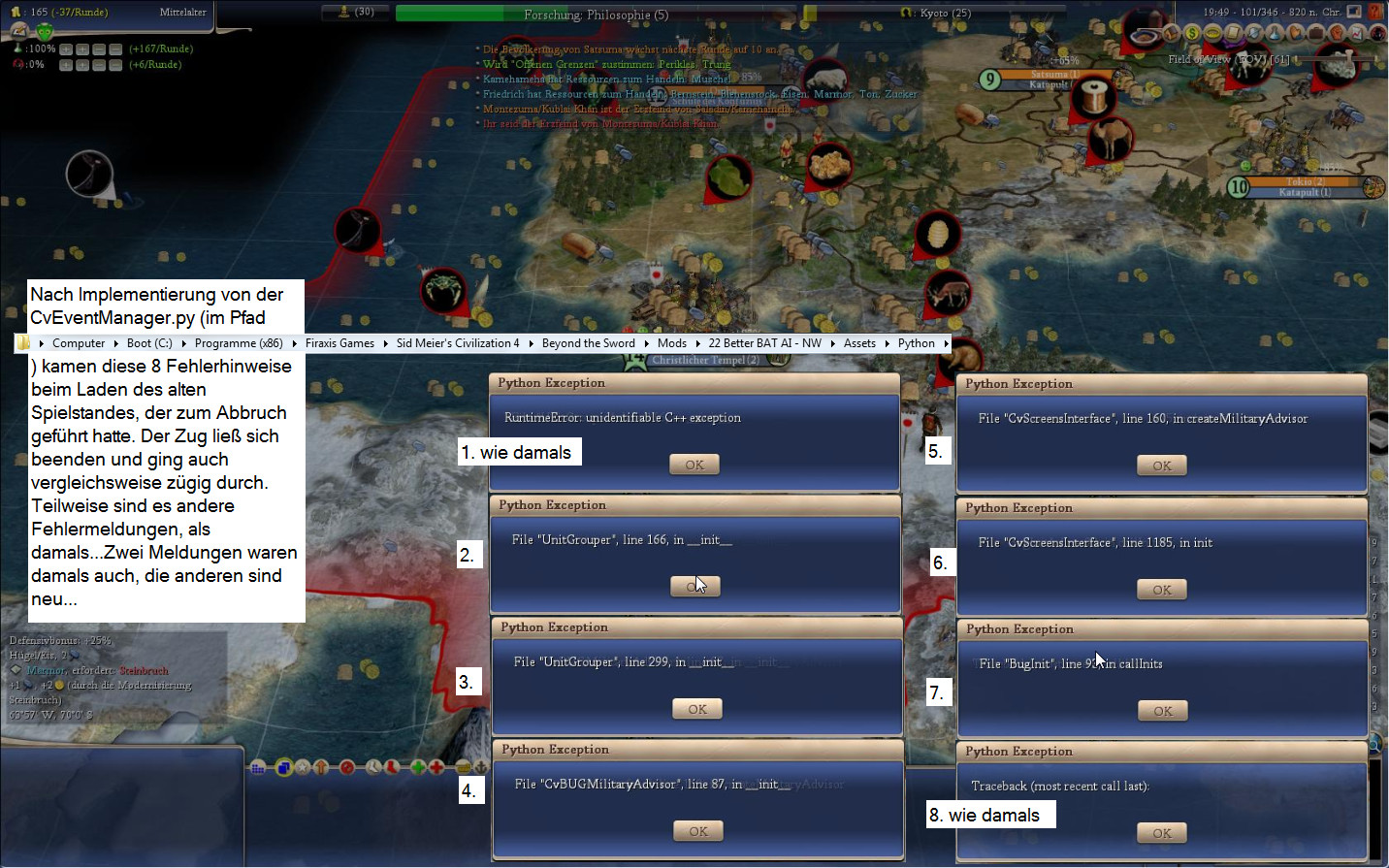Image resolution: width=1389 pixels, height=868 pixels.
Task: Toggle the white star unit filter
Action: pos(303,767)
